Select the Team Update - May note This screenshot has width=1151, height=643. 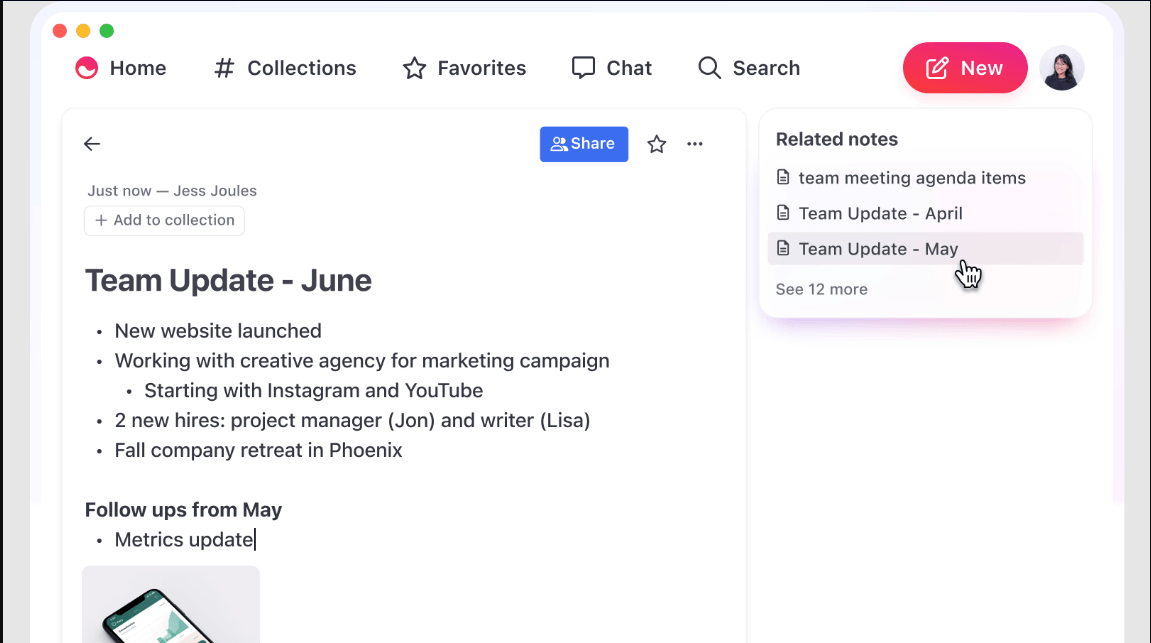(878, 249)
